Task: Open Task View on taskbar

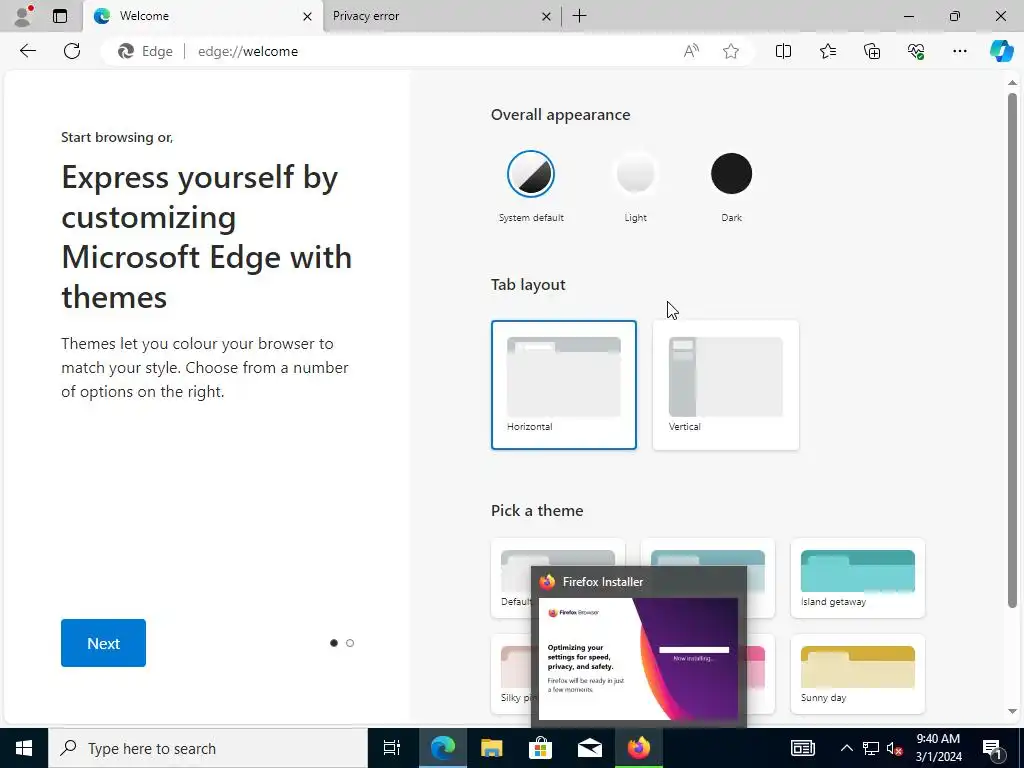Action: tap(392, 748)
